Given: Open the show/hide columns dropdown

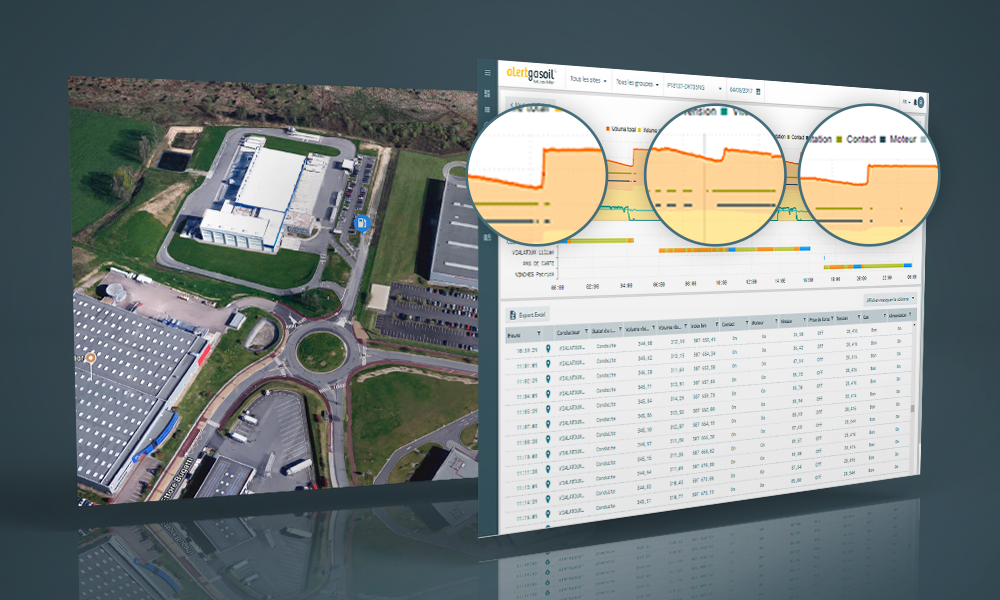Looking at the screenshot, I should tap(889, 299).
